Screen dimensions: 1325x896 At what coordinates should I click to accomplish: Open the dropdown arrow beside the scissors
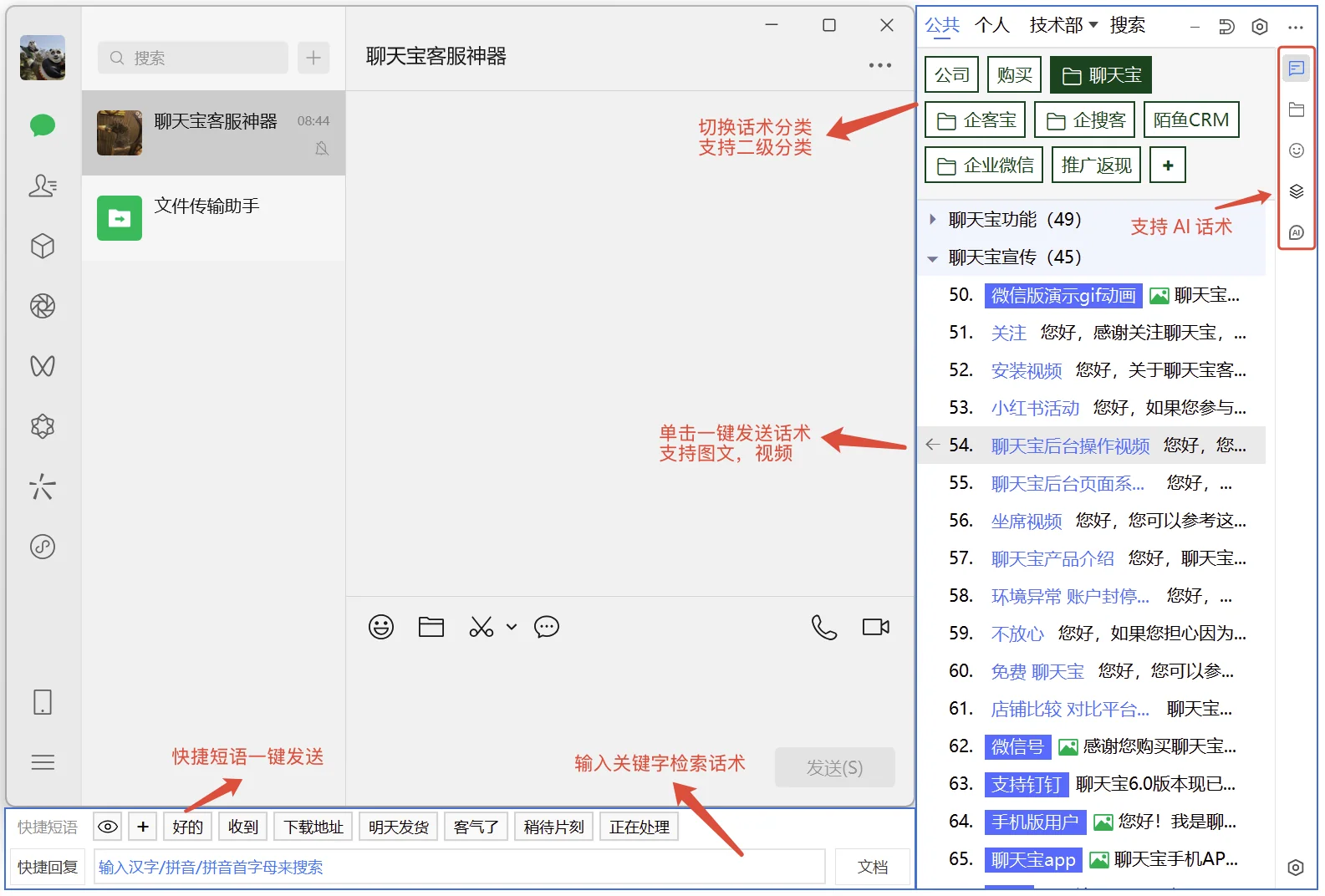(x=512, y=627)
